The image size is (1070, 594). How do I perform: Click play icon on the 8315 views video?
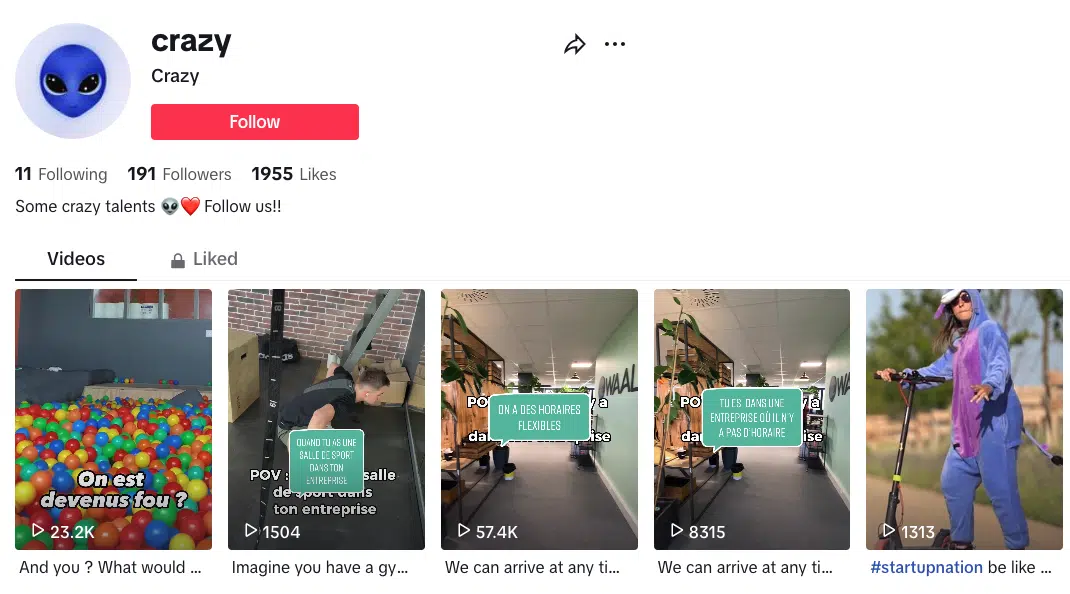pyautogui.click(x=676, y=530)
